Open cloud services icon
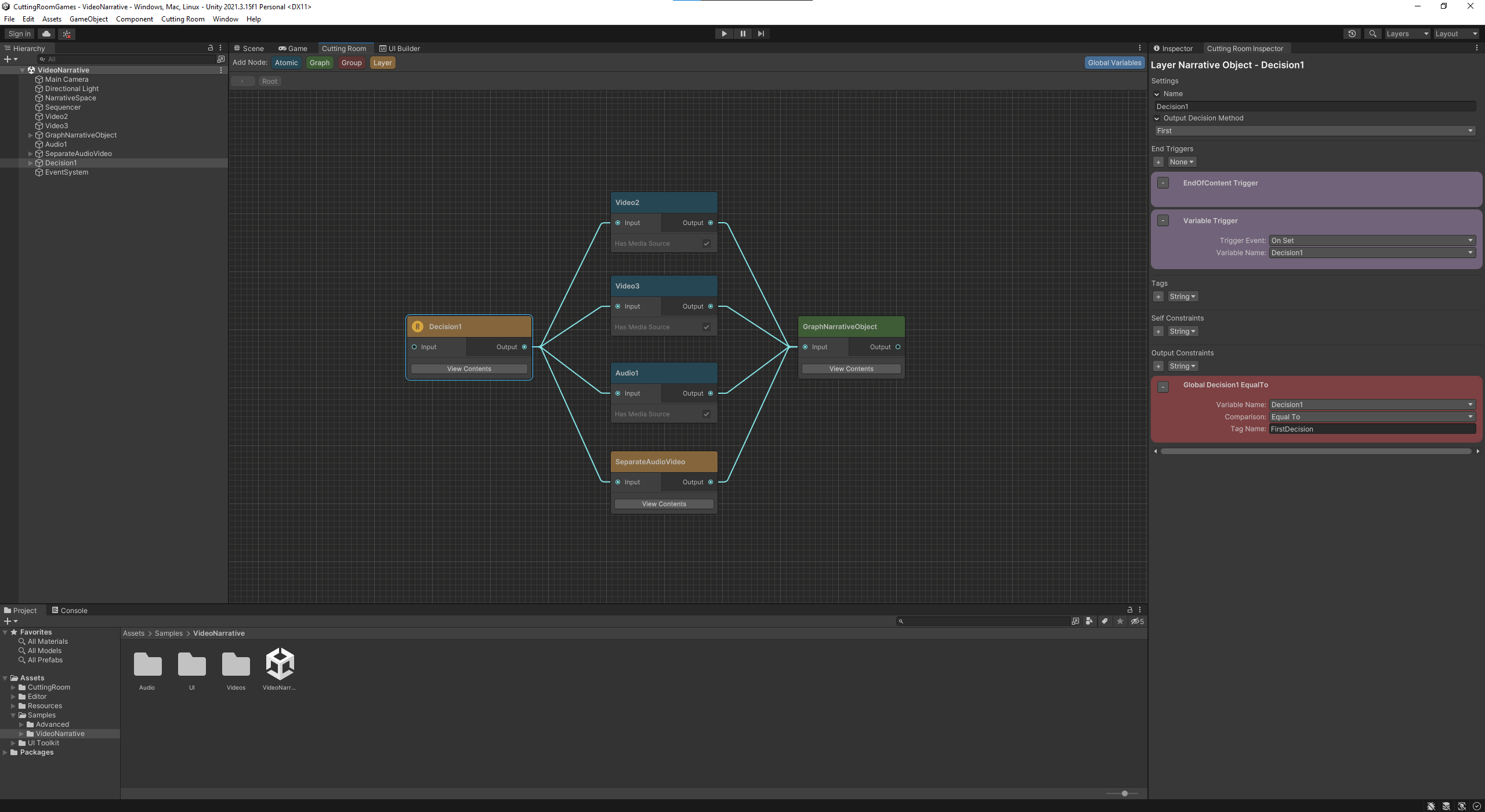The width and height of the screenshot is (1485, 812). pos(46,34)
